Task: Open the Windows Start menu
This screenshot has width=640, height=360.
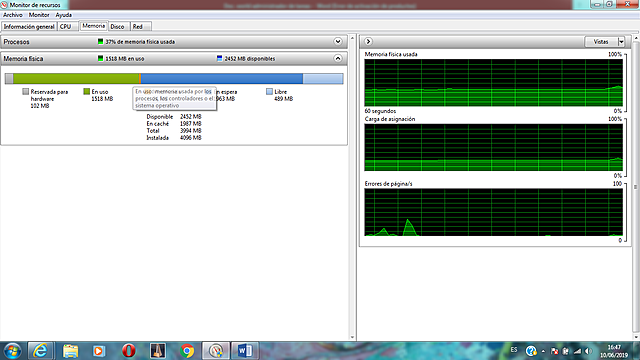Action: 12,351
